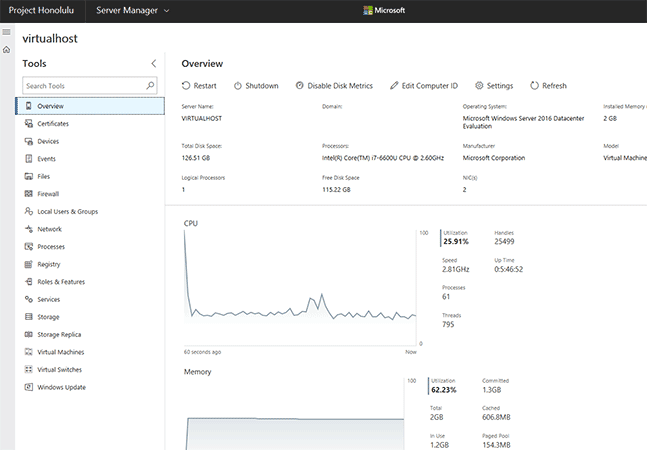Click the Events icon
The image size is (647, 450).
28,158
